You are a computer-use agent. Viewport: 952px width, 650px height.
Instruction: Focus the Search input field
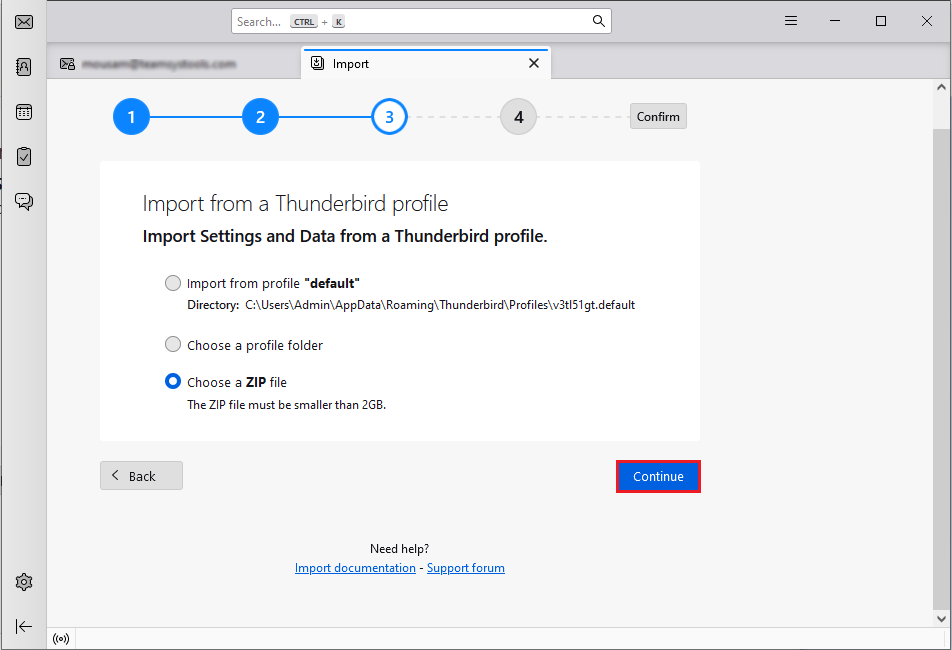421,21
